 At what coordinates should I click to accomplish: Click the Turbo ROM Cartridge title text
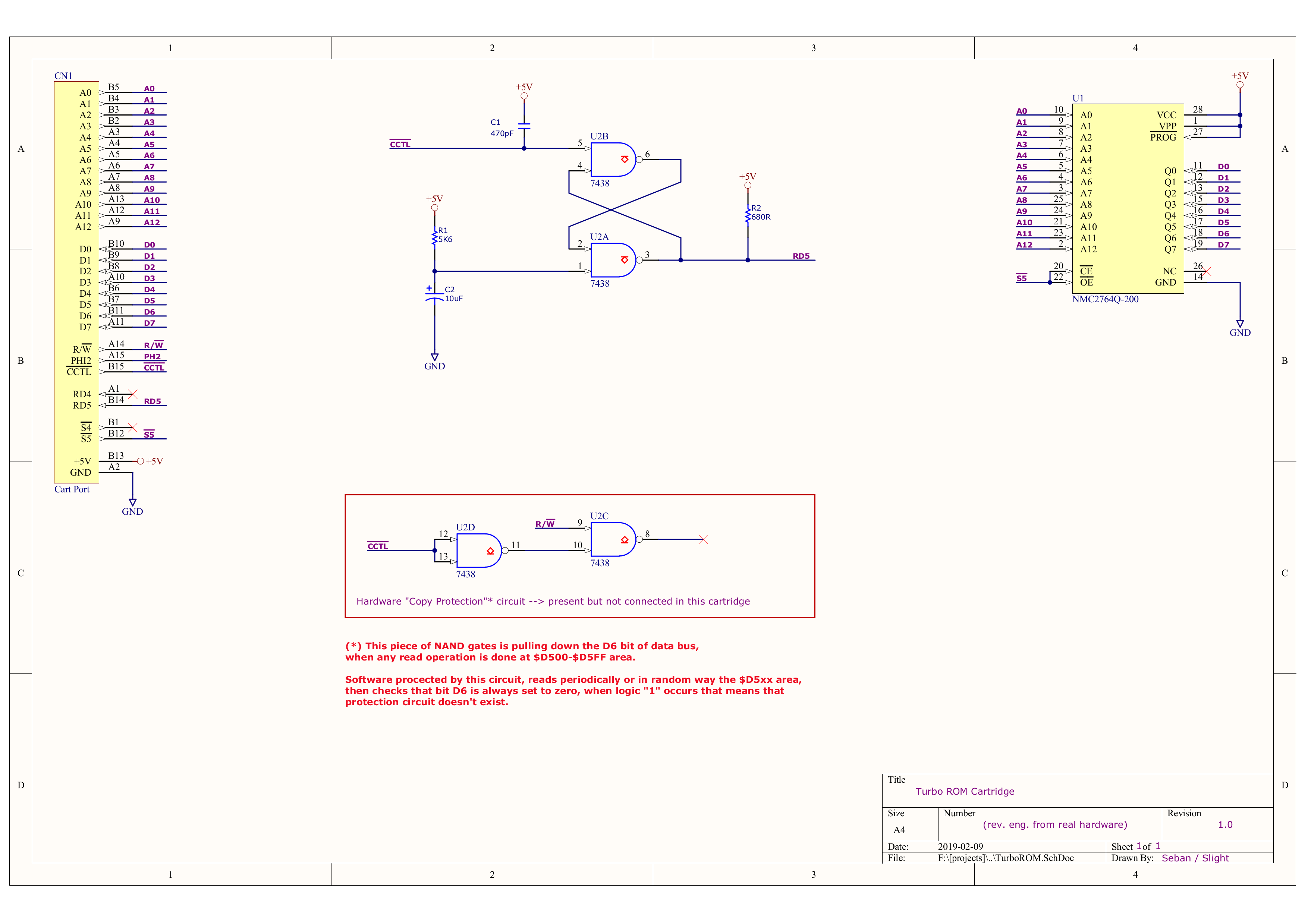965,791
